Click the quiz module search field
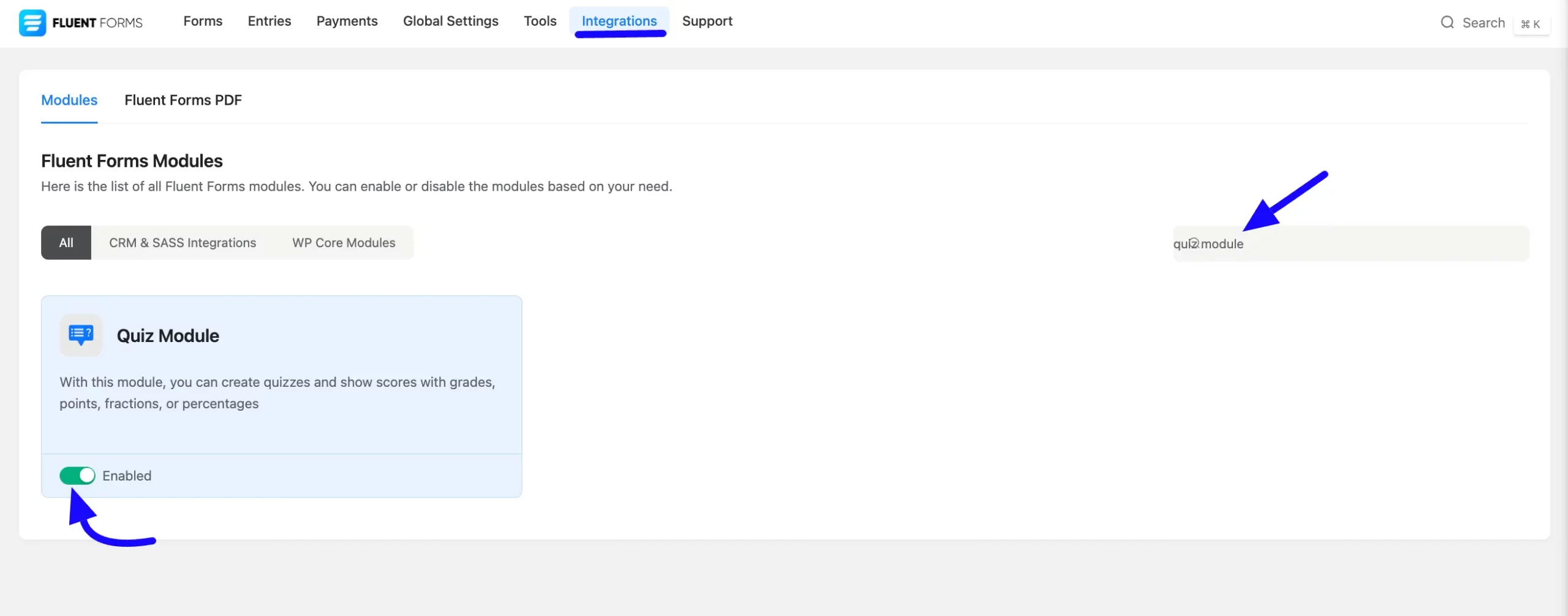1568x616 pixels. (x=1351, y=243)
